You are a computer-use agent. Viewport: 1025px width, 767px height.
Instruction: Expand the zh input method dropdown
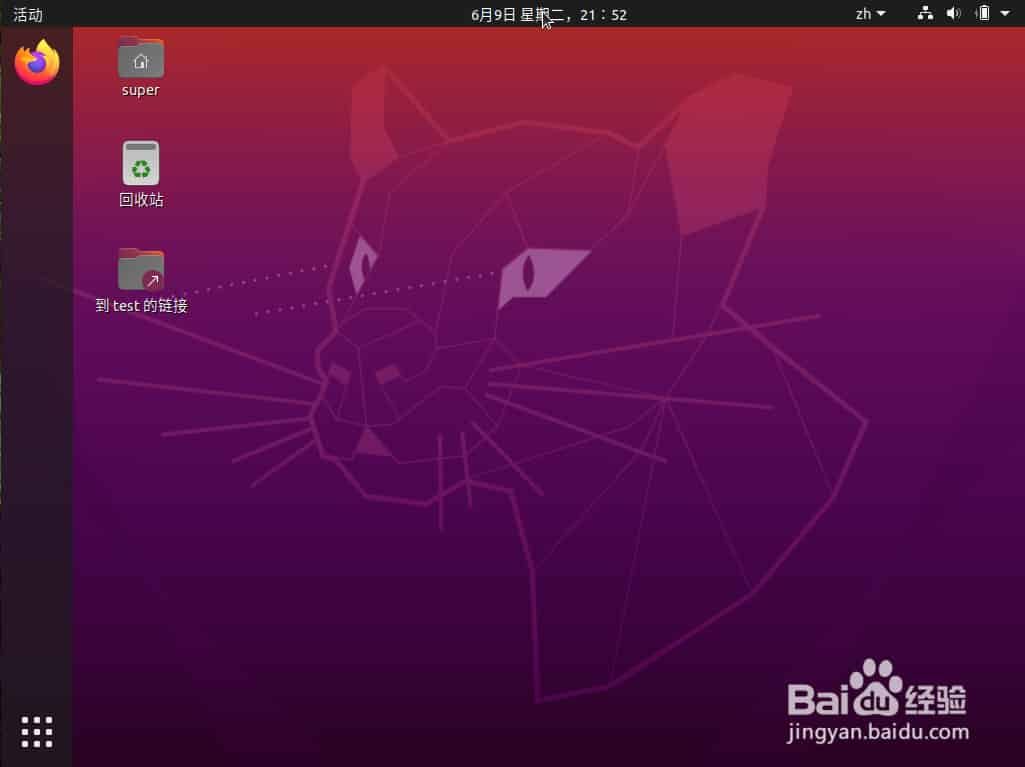(869, 13)
